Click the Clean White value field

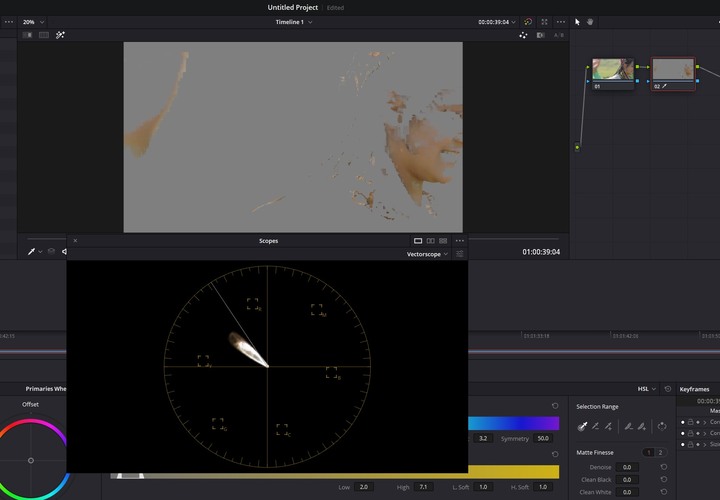(x=627, y=492)
